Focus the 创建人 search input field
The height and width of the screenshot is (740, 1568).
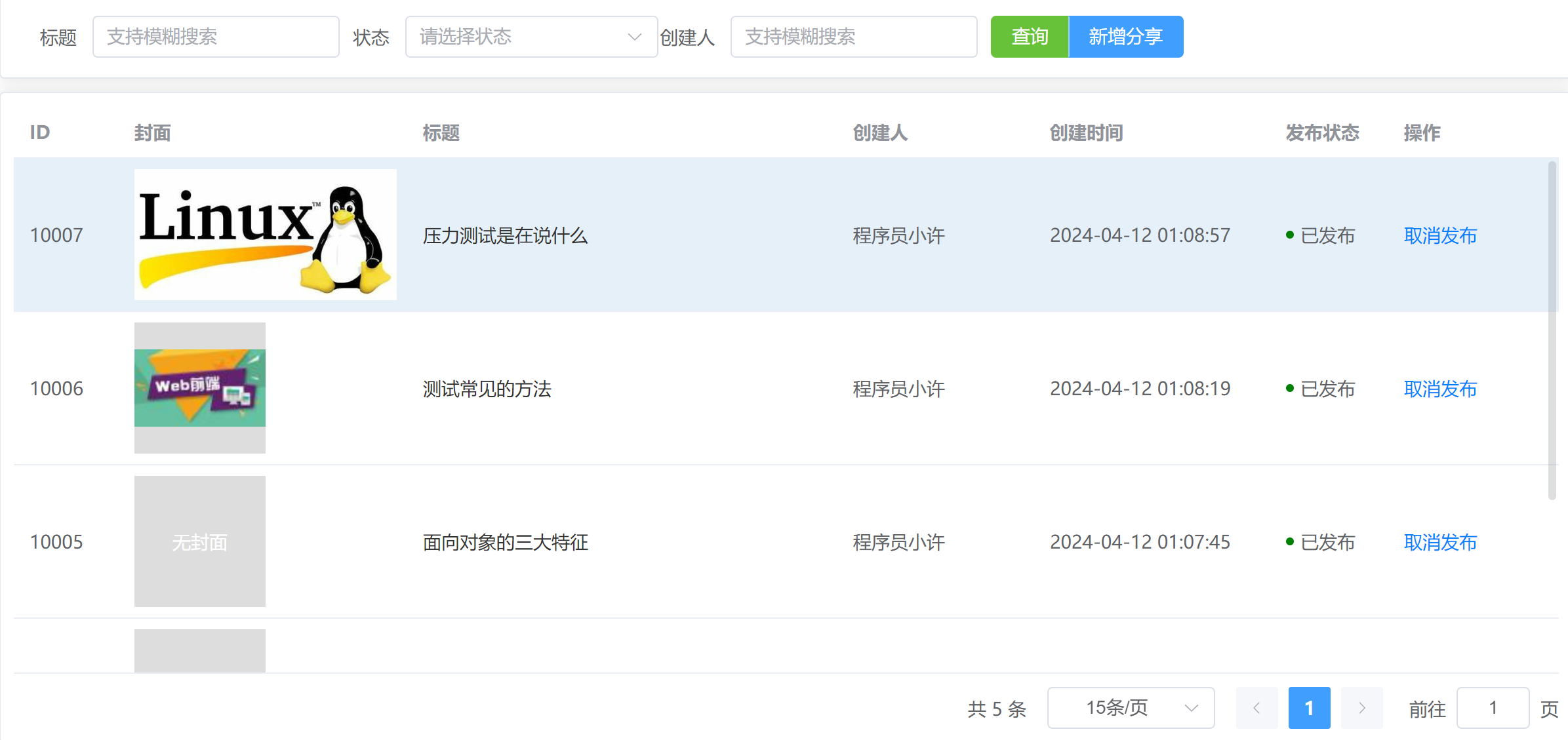(x=853, y=37)
